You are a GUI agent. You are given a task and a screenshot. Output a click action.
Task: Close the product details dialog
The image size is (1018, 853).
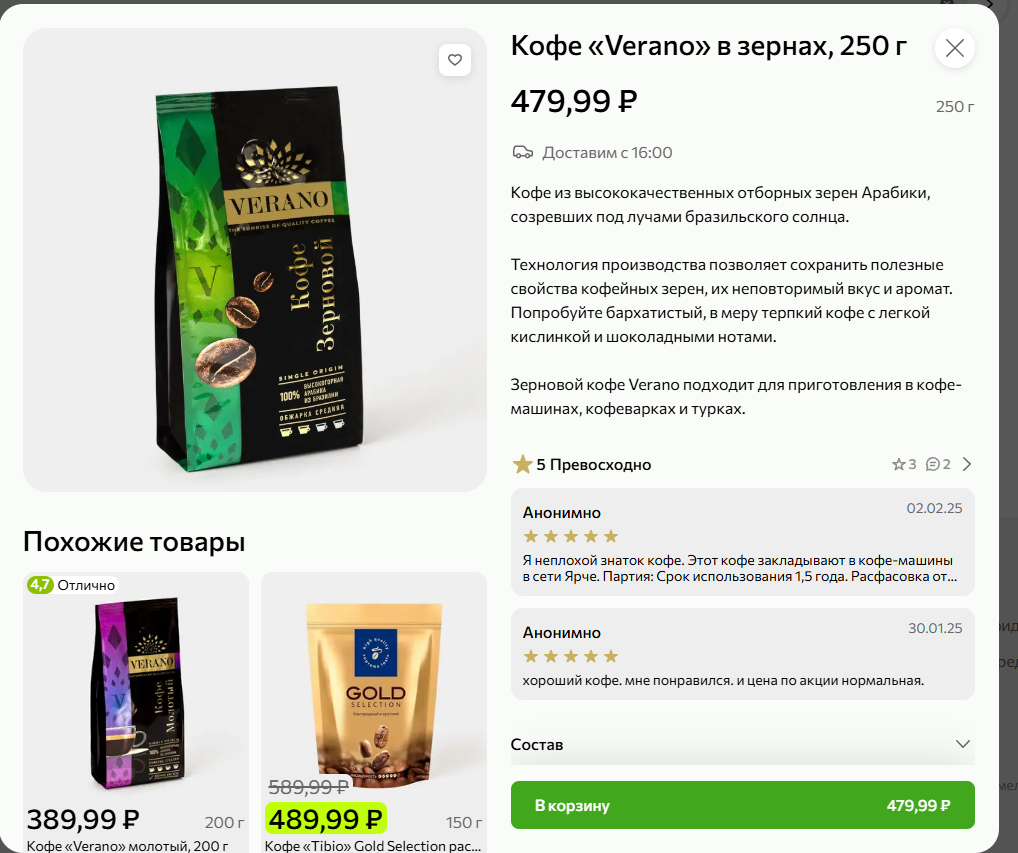(954, 48)
